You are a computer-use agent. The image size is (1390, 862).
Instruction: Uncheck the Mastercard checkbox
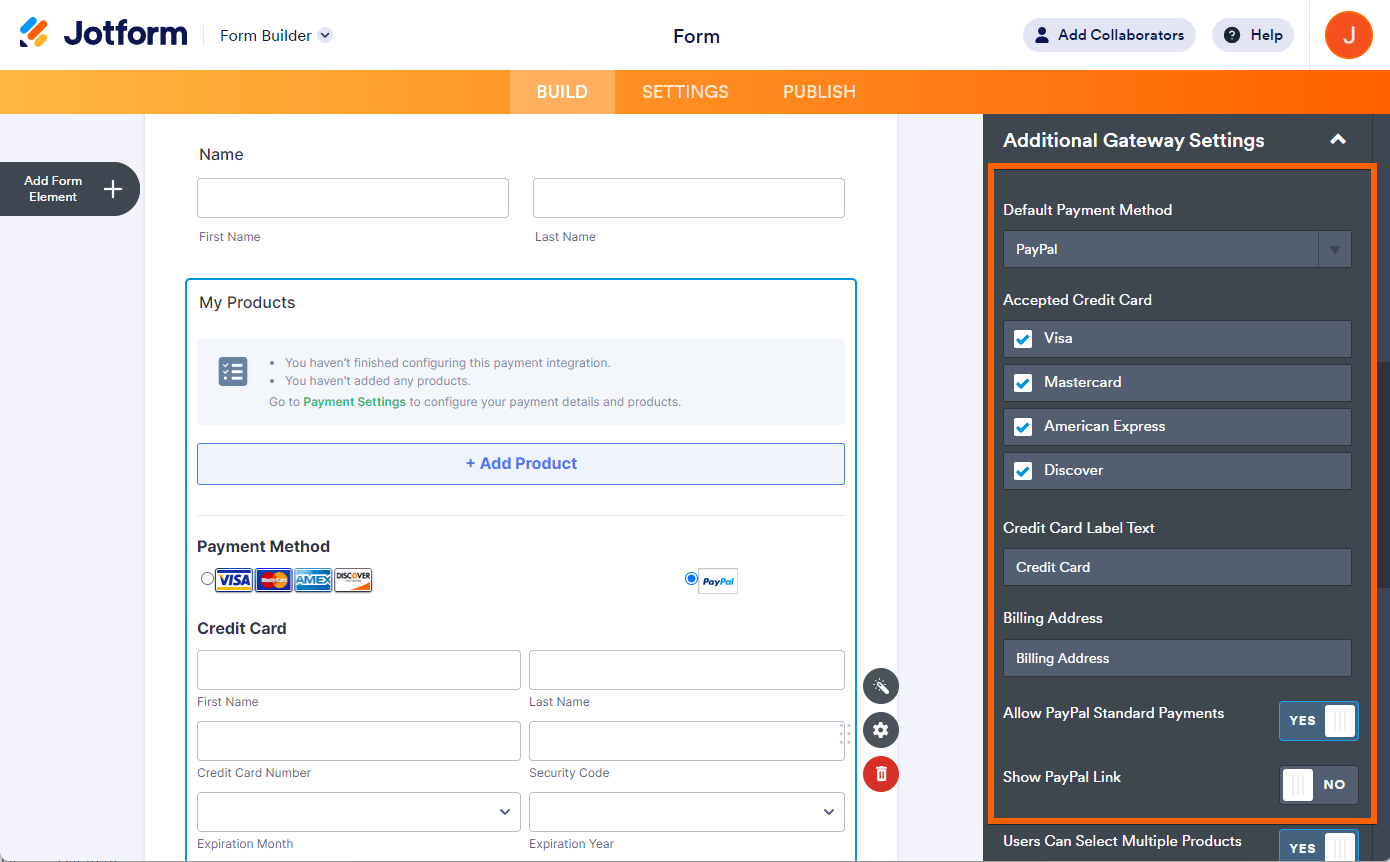(x=1023, y=383)
